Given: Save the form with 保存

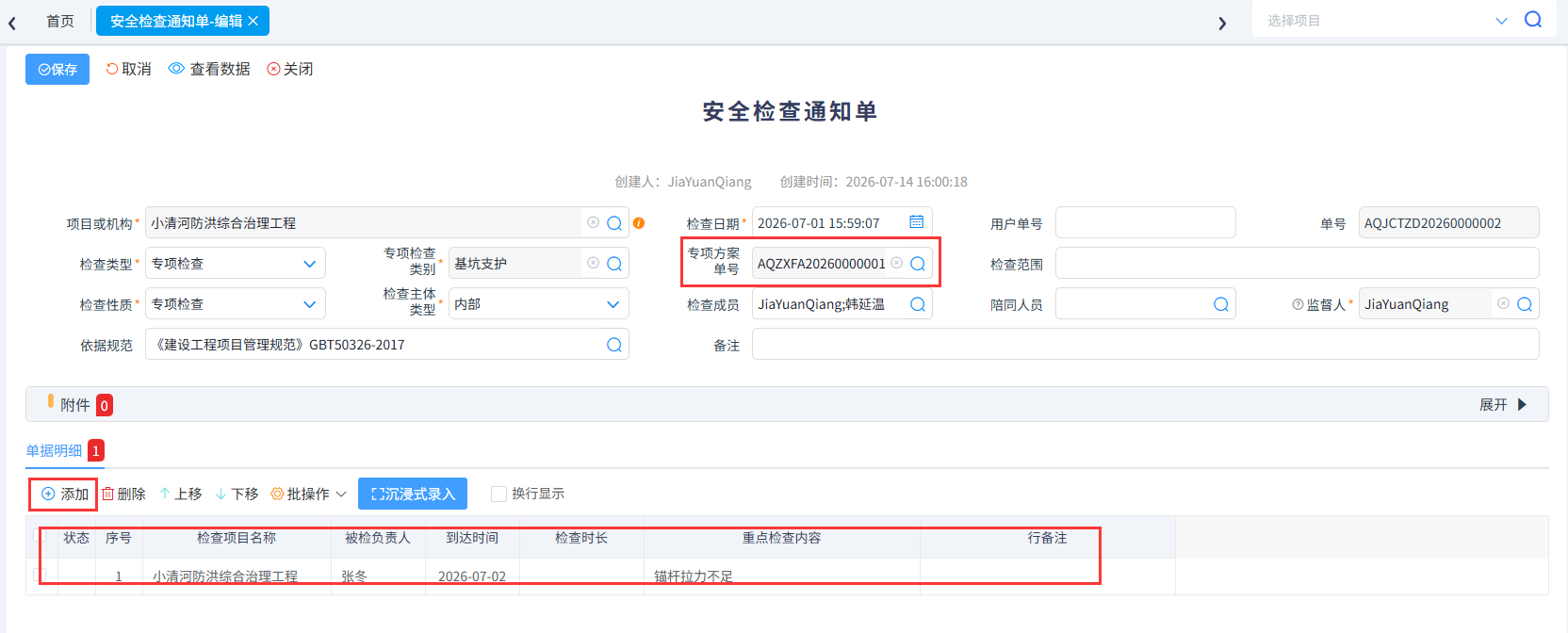Looking at the screenshot, I should click(57, 69).
